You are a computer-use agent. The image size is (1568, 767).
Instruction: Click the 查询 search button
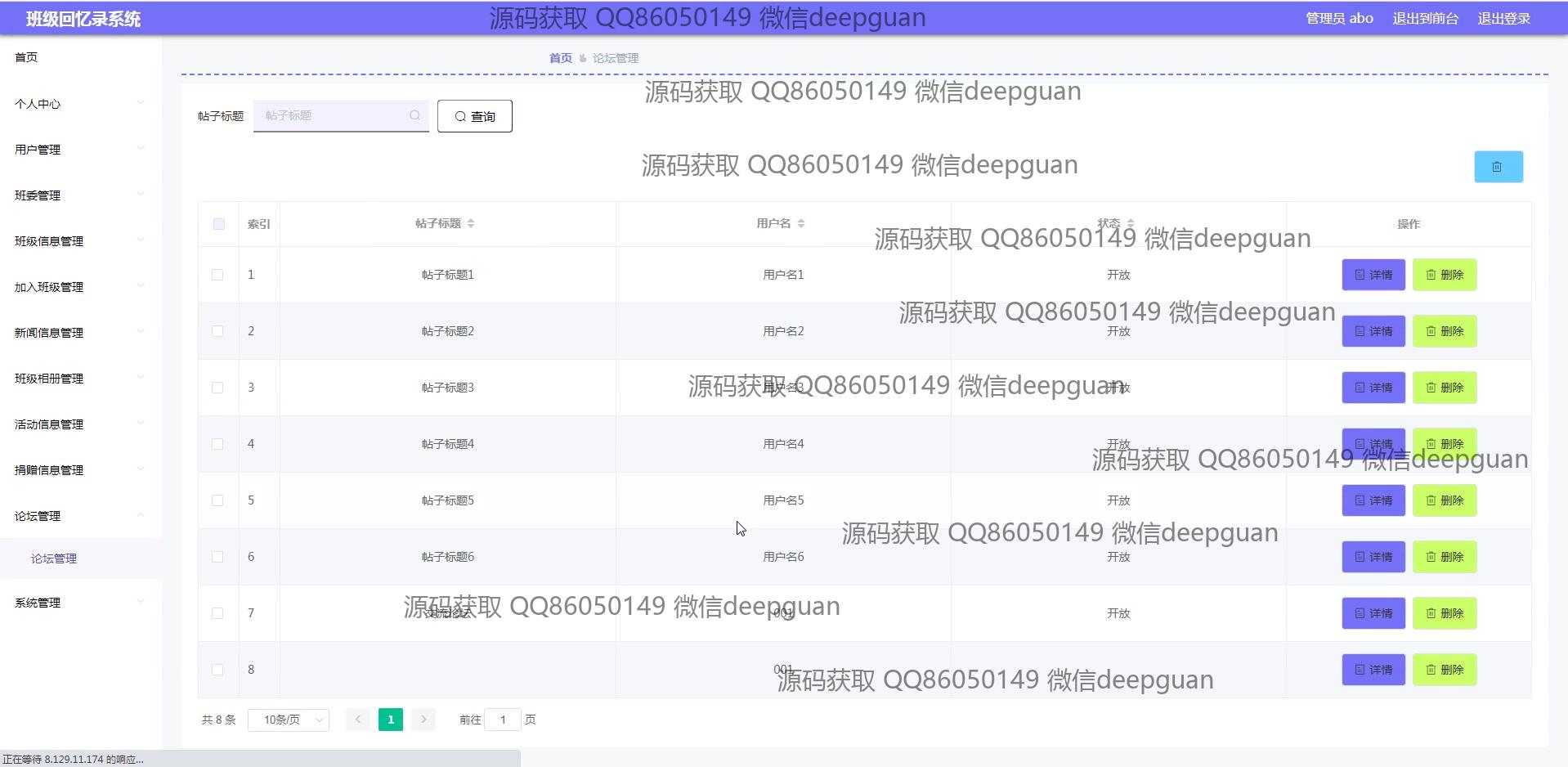[x=474, y=116]
